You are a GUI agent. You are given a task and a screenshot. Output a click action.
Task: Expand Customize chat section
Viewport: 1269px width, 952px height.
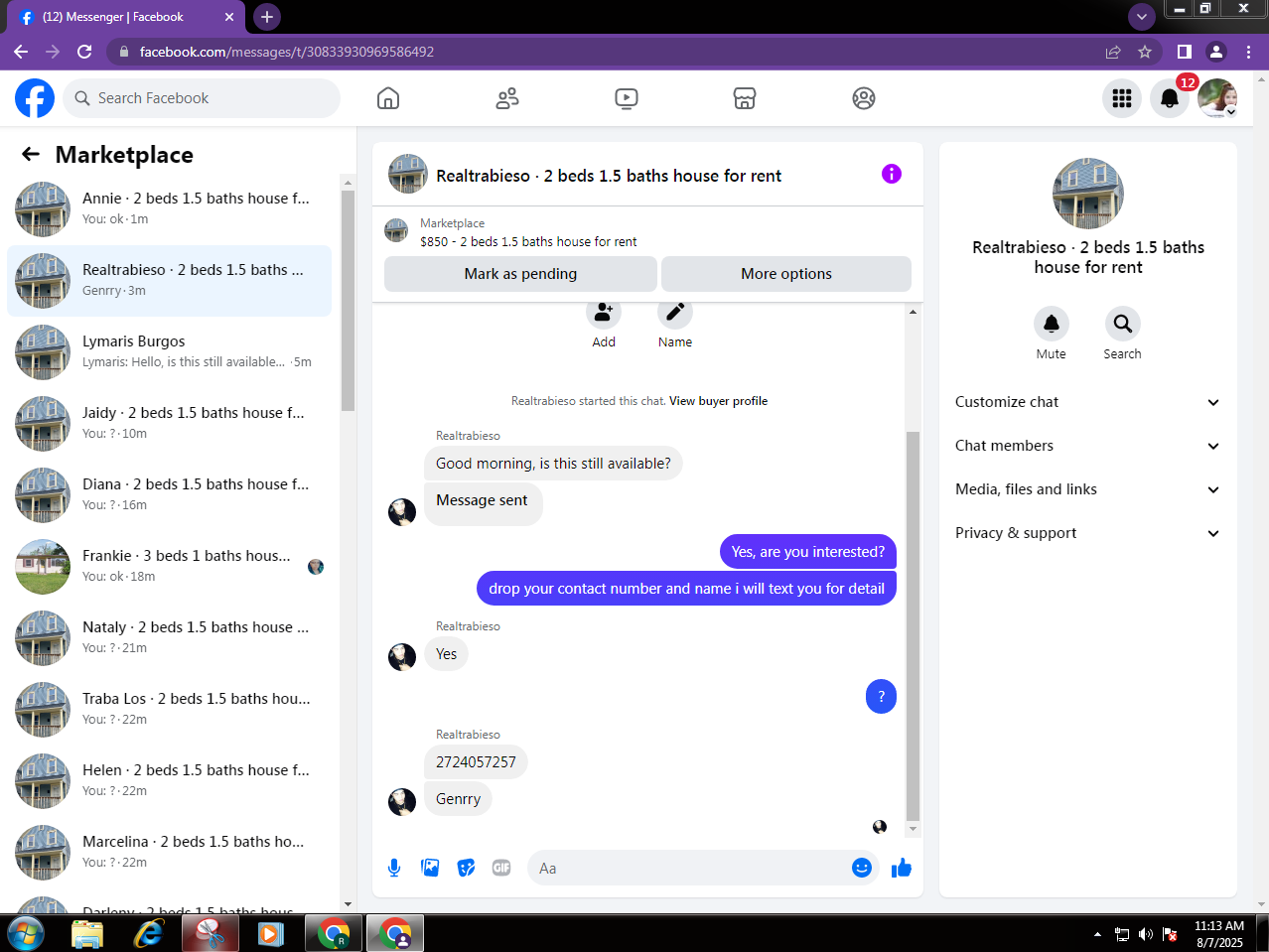click(1088, 402)
